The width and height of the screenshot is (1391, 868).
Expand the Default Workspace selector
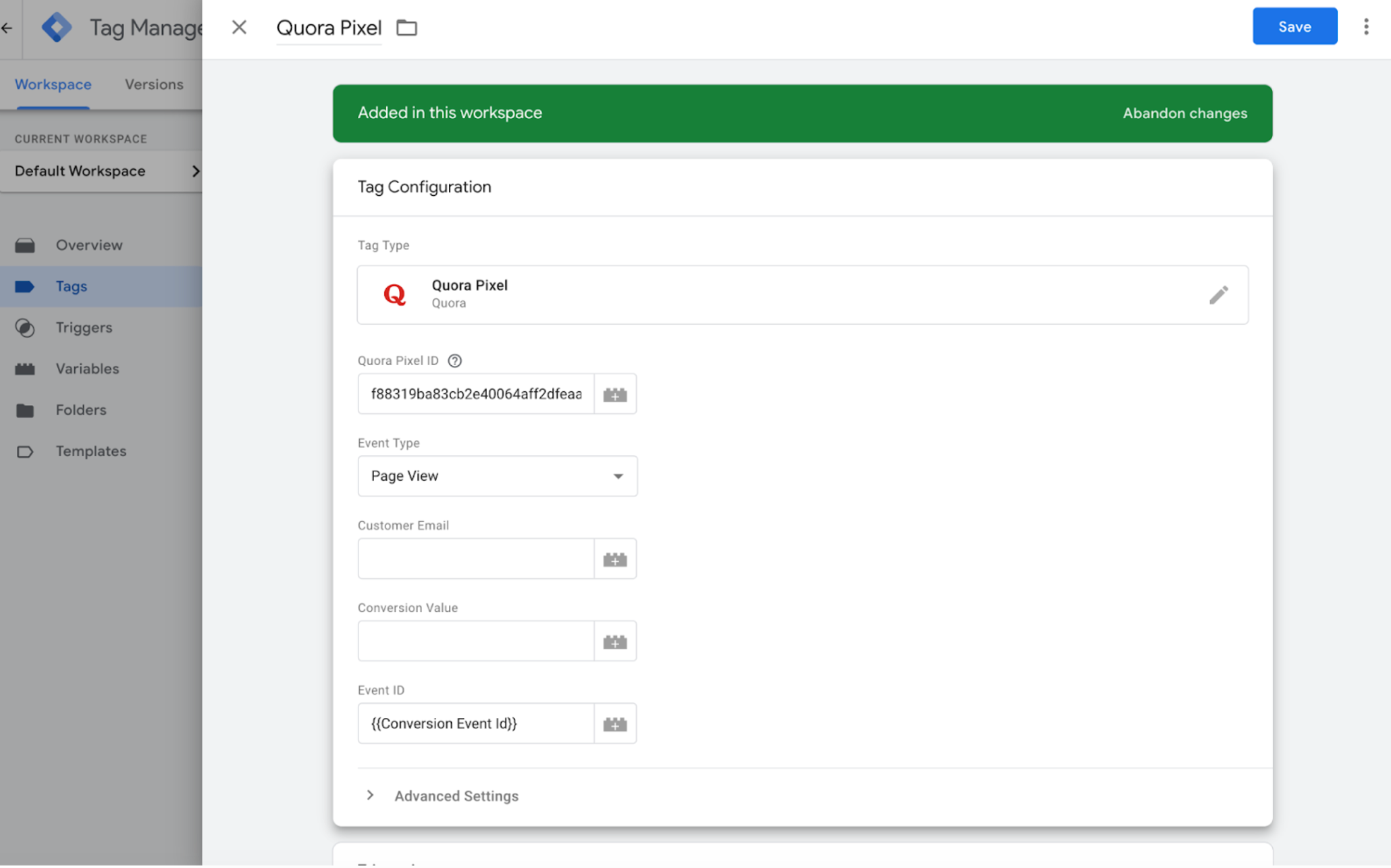(x=196, y=171)
